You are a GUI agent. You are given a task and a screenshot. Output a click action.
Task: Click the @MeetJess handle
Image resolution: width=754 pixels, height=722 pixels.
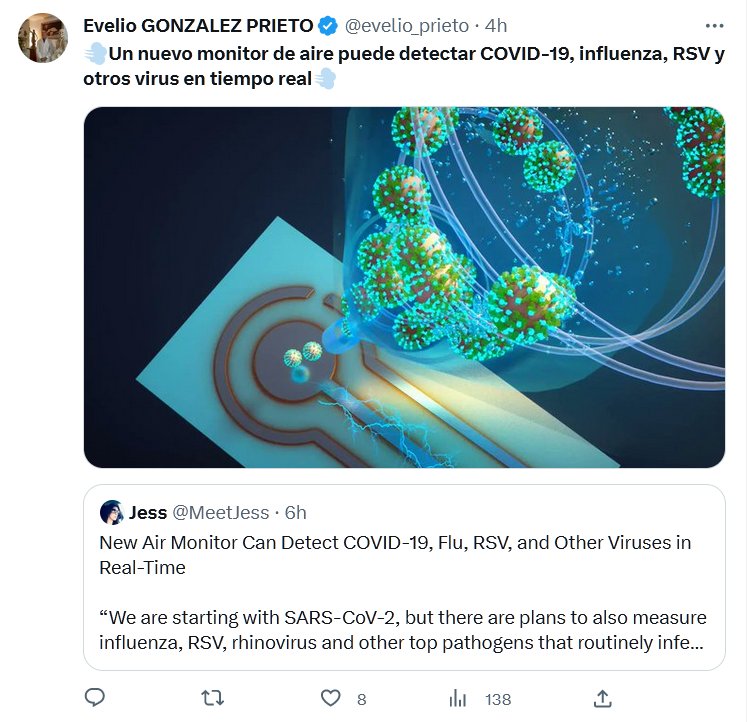click(221, 513)
